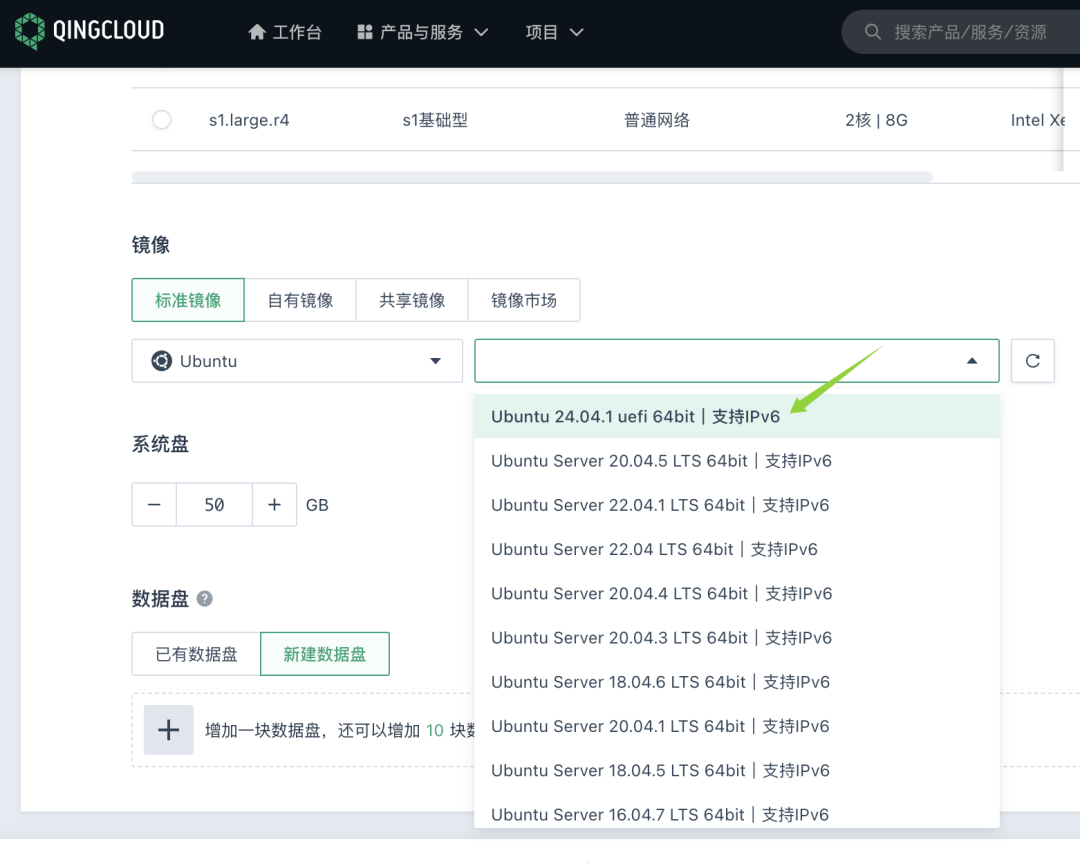This screenshot has height=864, width=1080.
Task: Switch to the 自有镜像 tab
Action: point(300,300)
